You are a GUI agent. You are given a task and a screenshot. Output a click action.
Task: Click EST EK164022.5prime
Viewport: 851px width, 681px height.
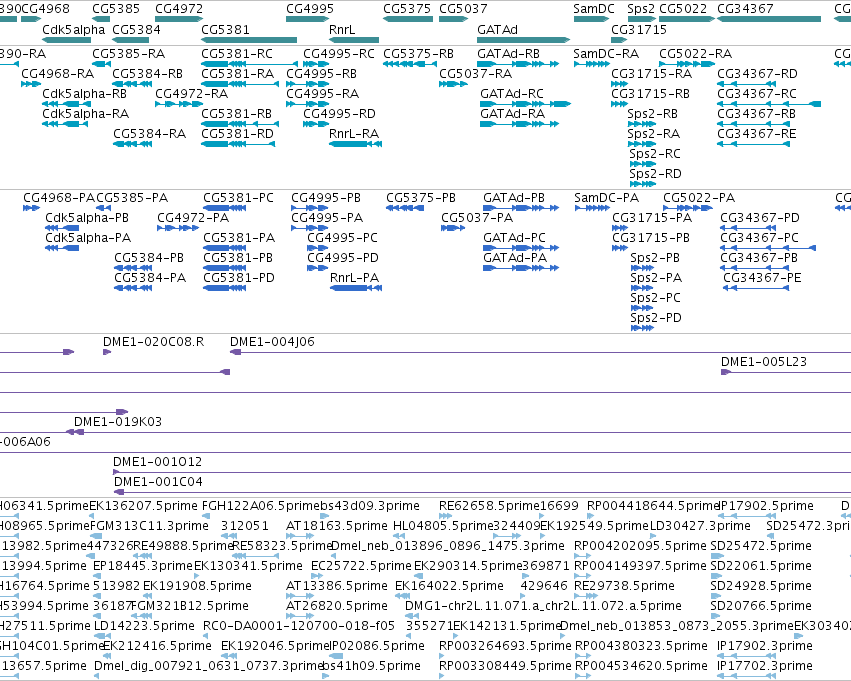point(449,585)
